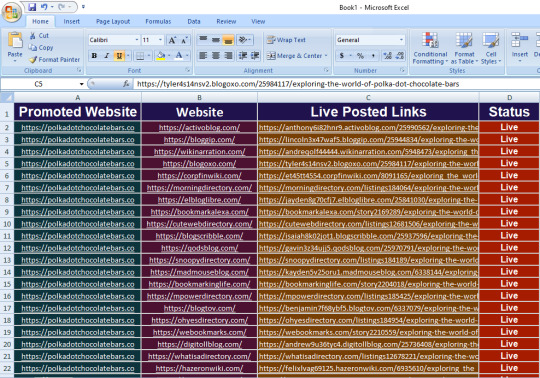Viewport: 540px width, 378px height.
Task: Toggle italic formatting
Action: (106, 55)
